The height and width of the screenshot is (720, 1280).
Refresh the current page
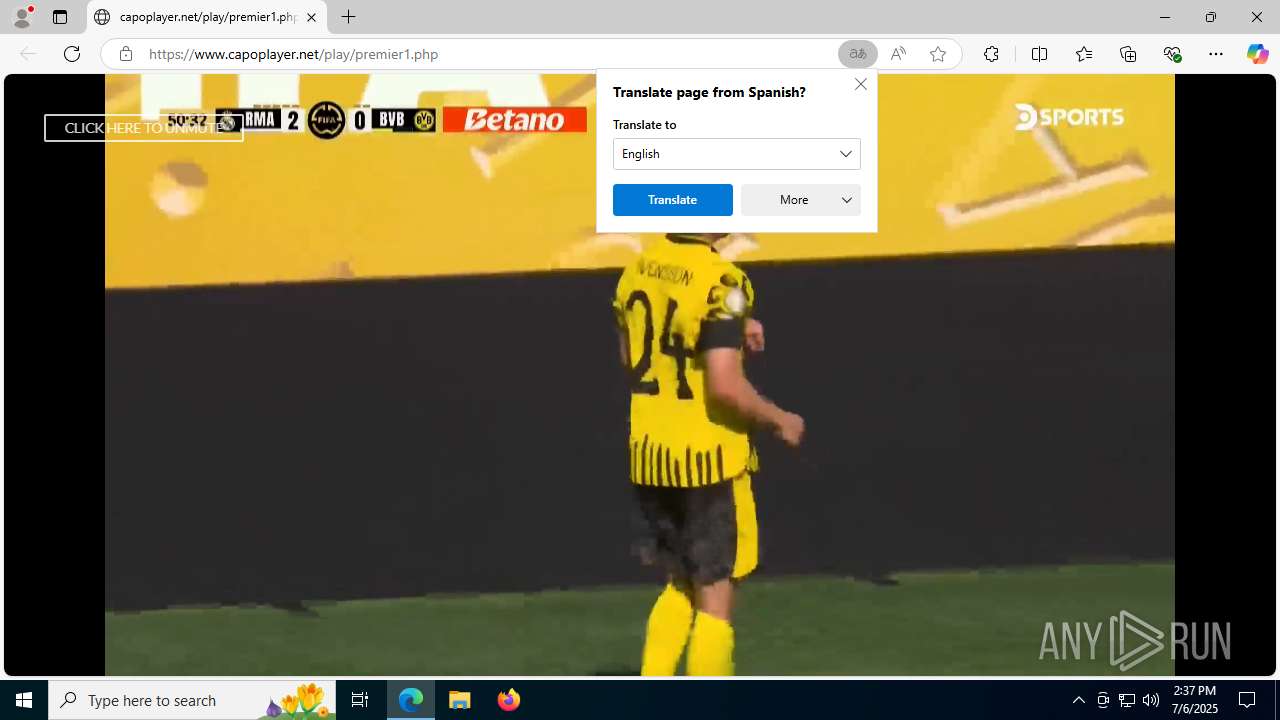72,54
